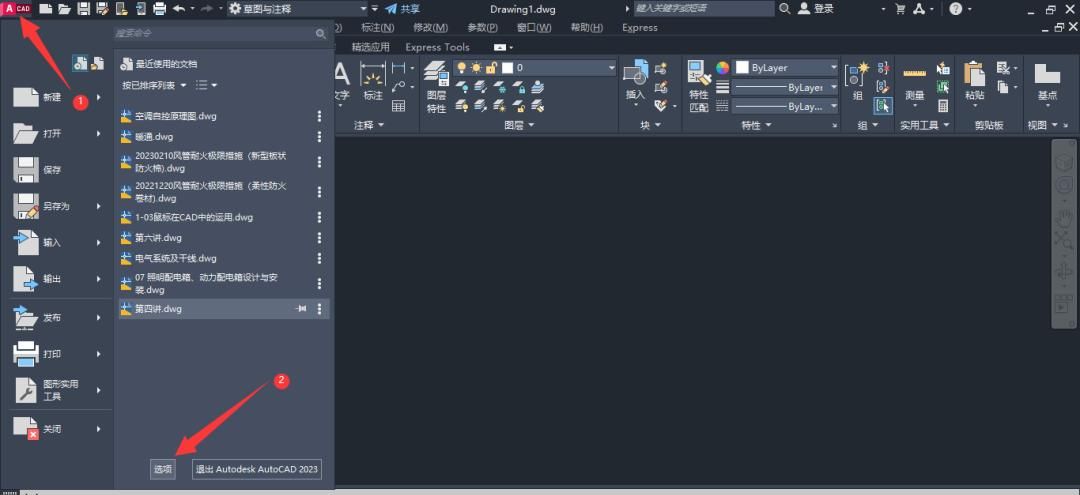Click the color wheel object color icon
The image size is (1080, 495).
723,67
